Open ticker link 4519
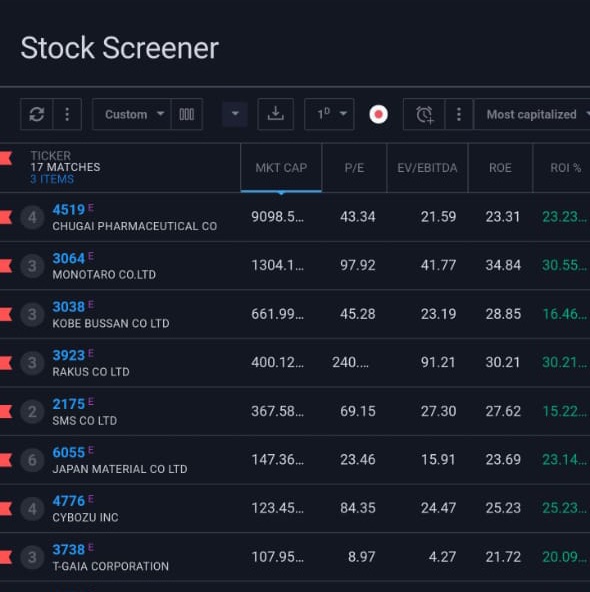590x592 pixels. click(69, 210)
